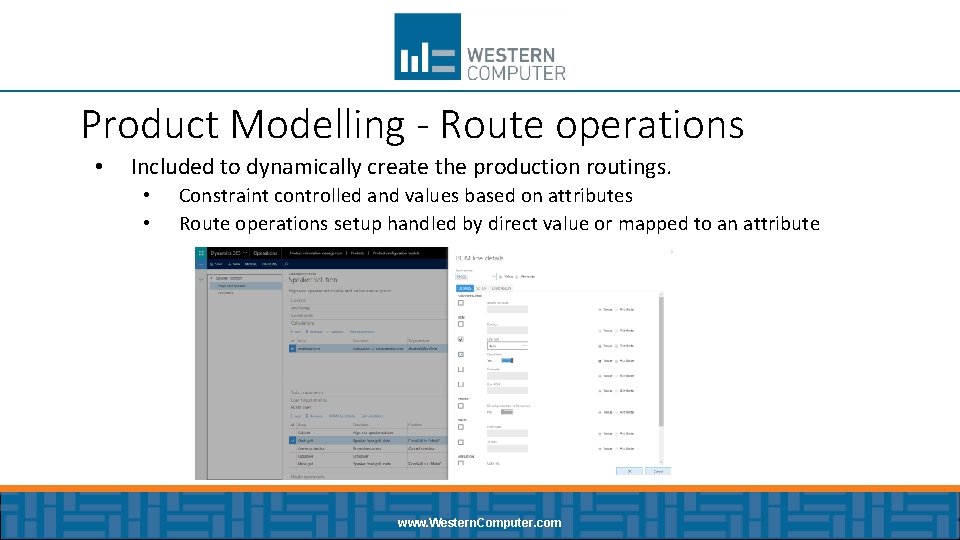Expand the collapsed left navigation pane chevron
The image size is (960, 540).
click(x=201, y=279)
